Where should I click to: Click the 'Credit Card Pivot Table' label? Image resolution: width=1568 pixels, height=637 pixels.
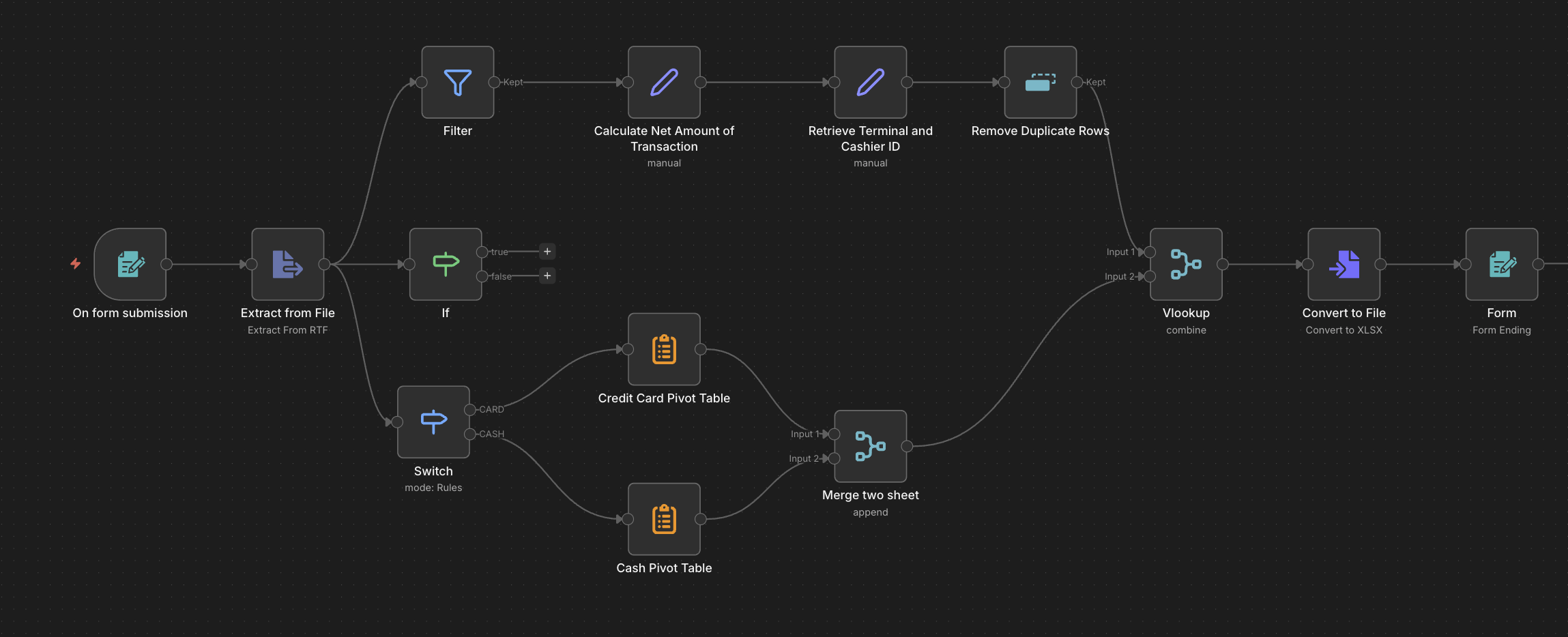664,398
